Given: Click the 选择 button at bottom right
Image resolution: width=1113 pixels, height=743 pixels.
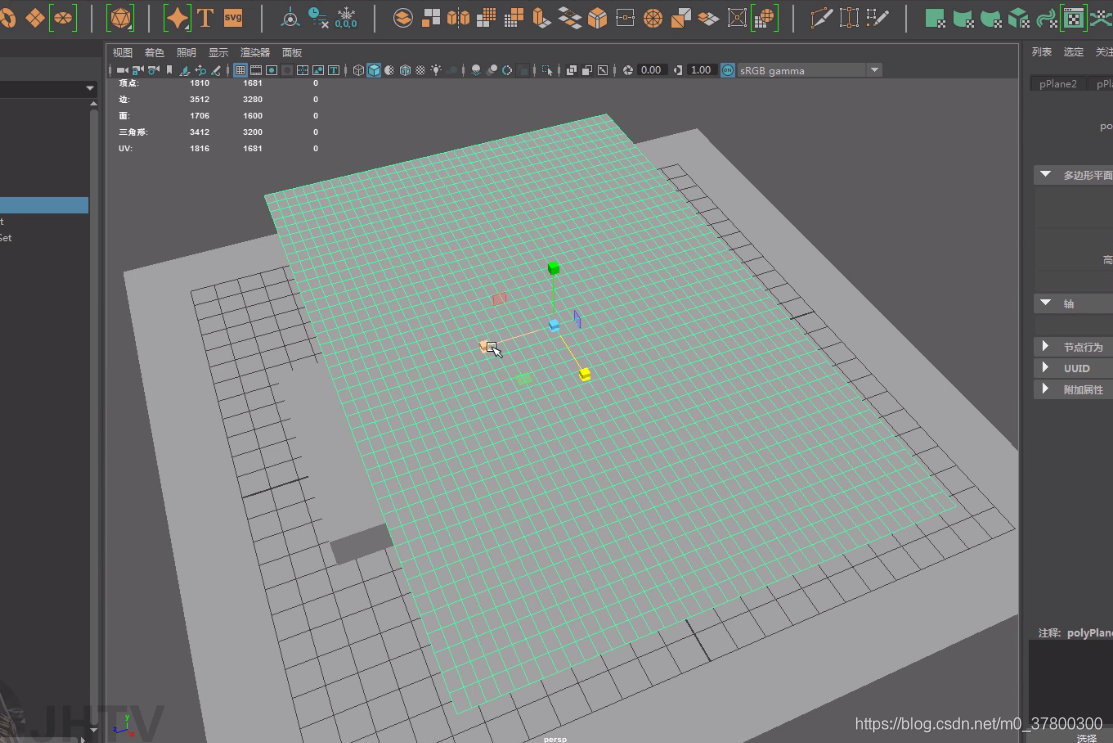Looking at the screenshot, I should 1087,738.
